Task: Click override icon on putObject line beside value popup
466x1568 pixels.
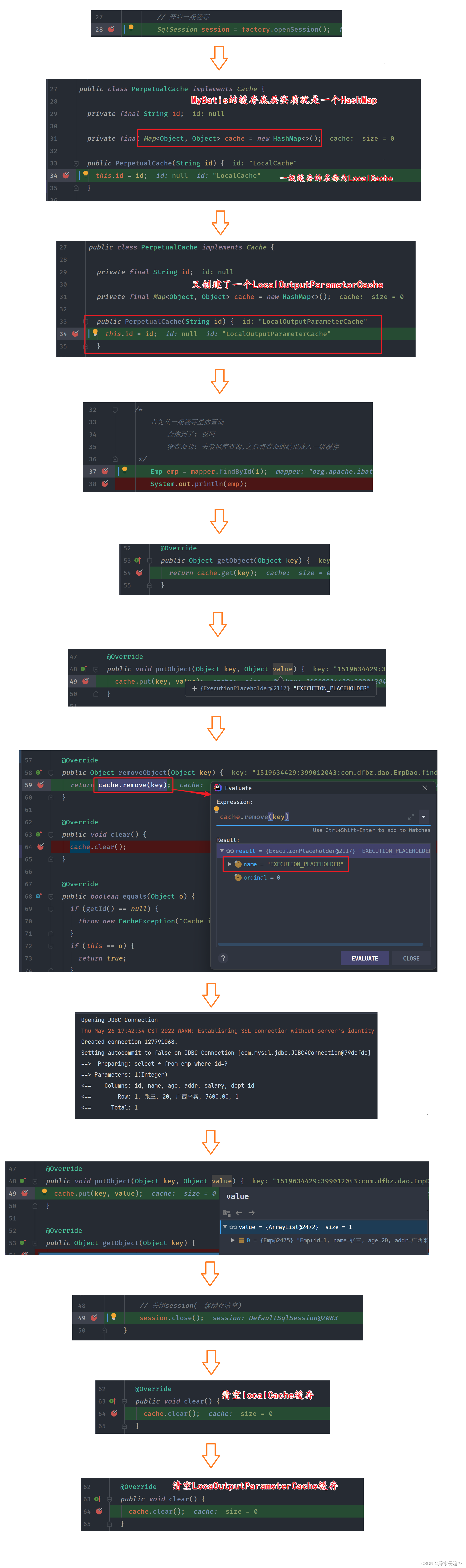Action: 23,1181
